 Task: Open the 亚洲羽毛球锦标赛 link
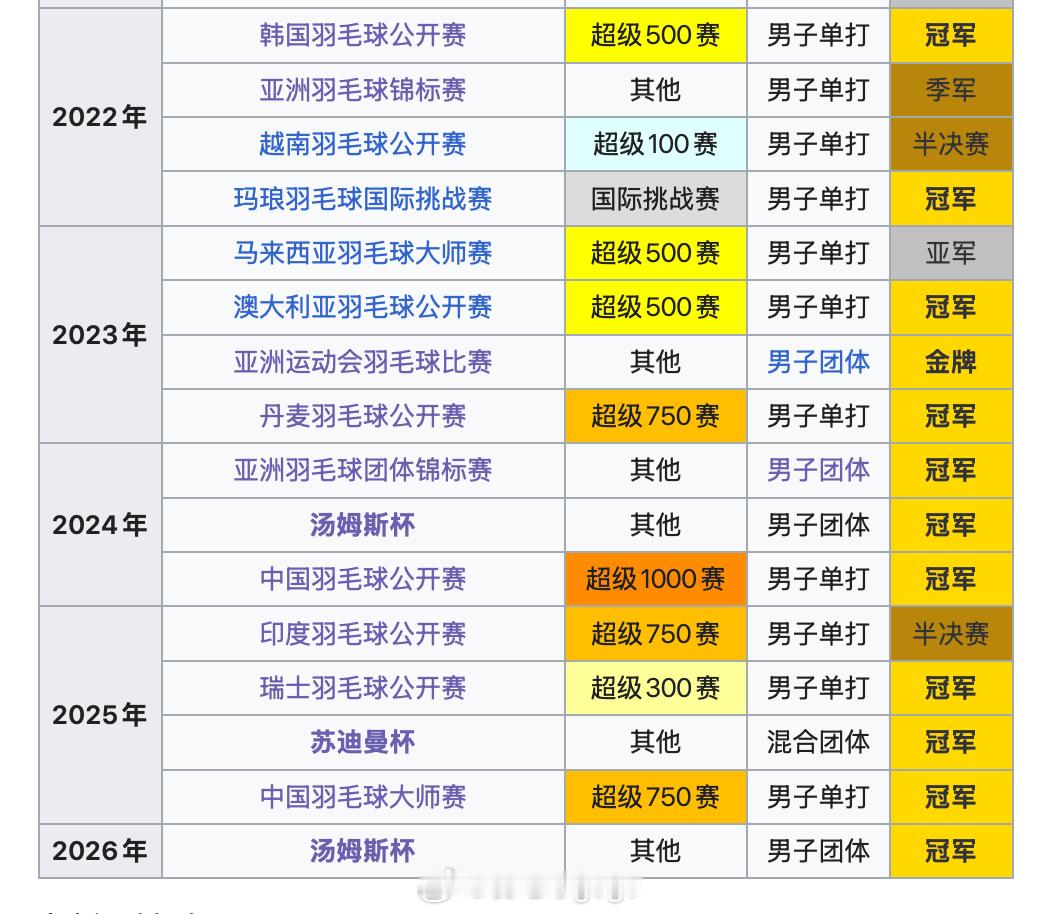tap(362, 89)
